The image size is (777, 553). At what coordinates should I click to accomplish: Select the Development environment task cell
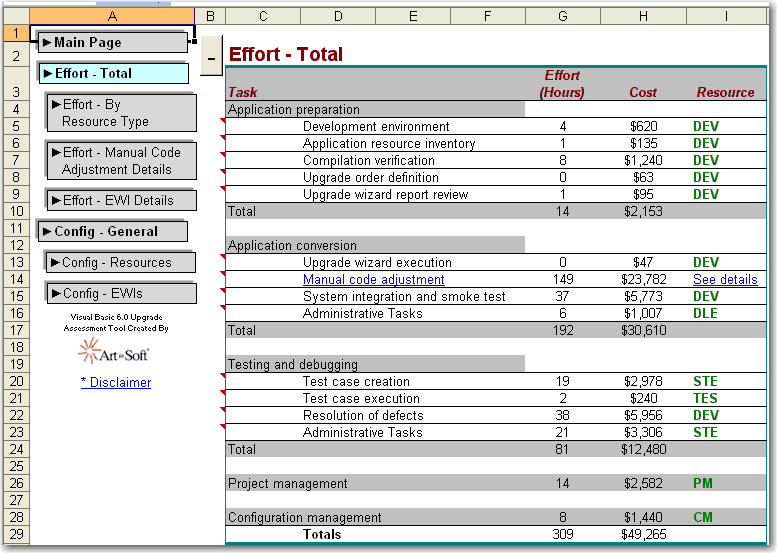click(376, 127)
